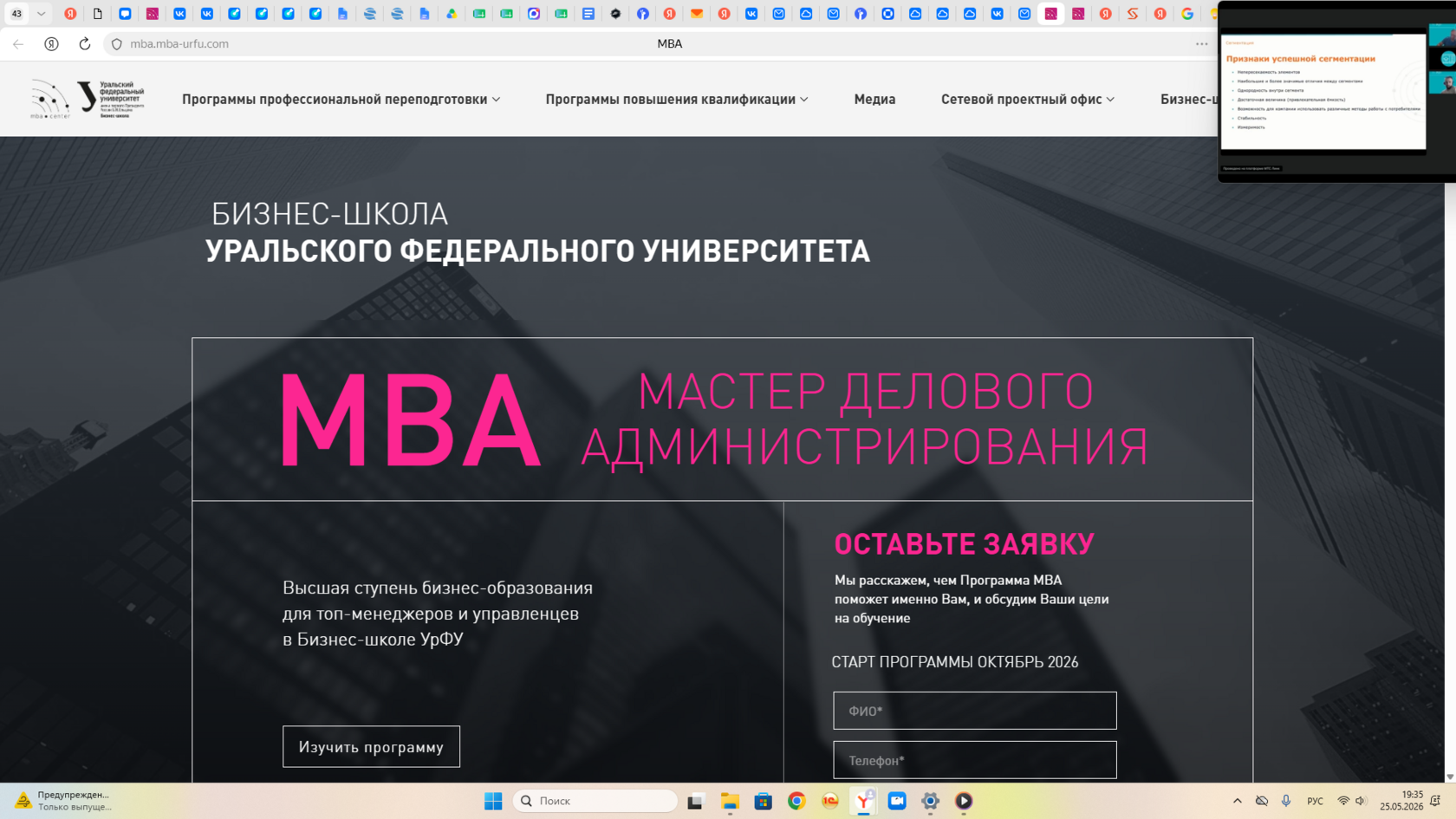Open the three-dots page menu
1456x819 pixels.
(1201, 44)
